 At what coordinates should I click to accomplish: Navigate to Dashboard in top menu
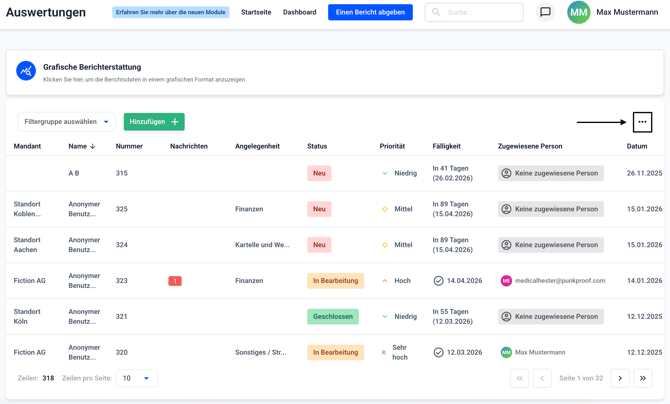pyautogui.click(x=299, y=13)
